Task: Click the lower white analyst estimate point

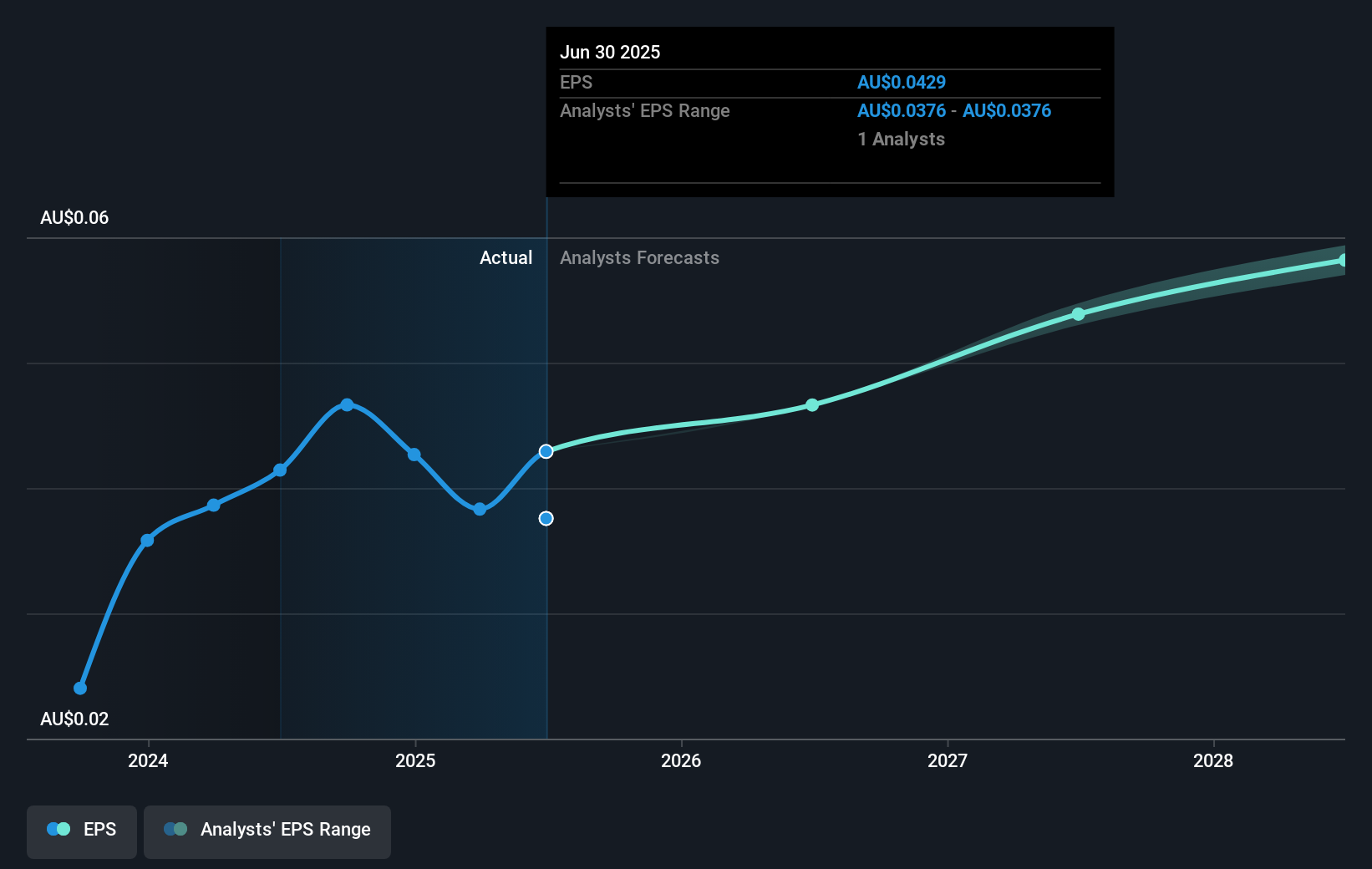Action: 546,518
